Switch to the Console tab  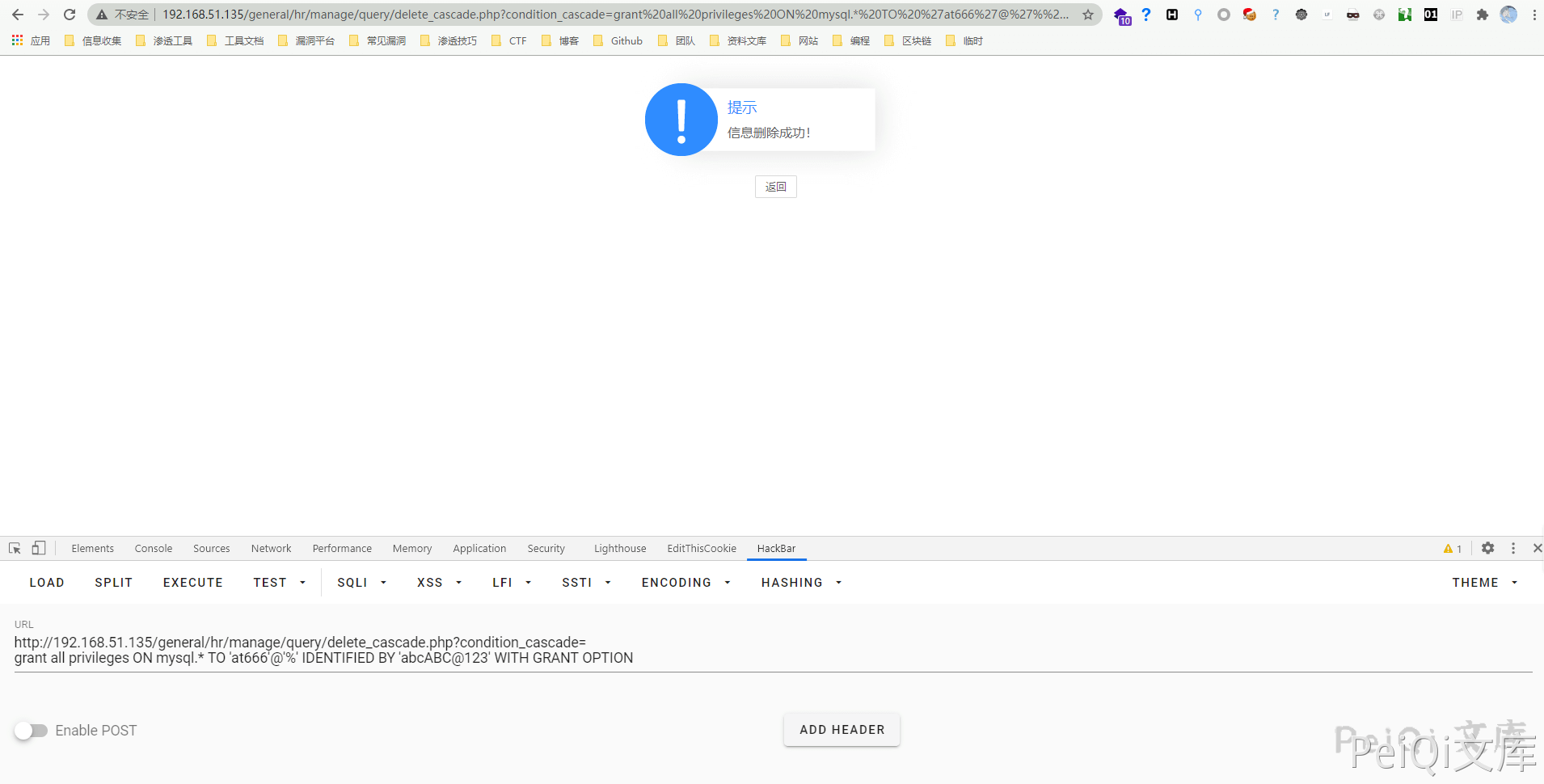(154, 548)
